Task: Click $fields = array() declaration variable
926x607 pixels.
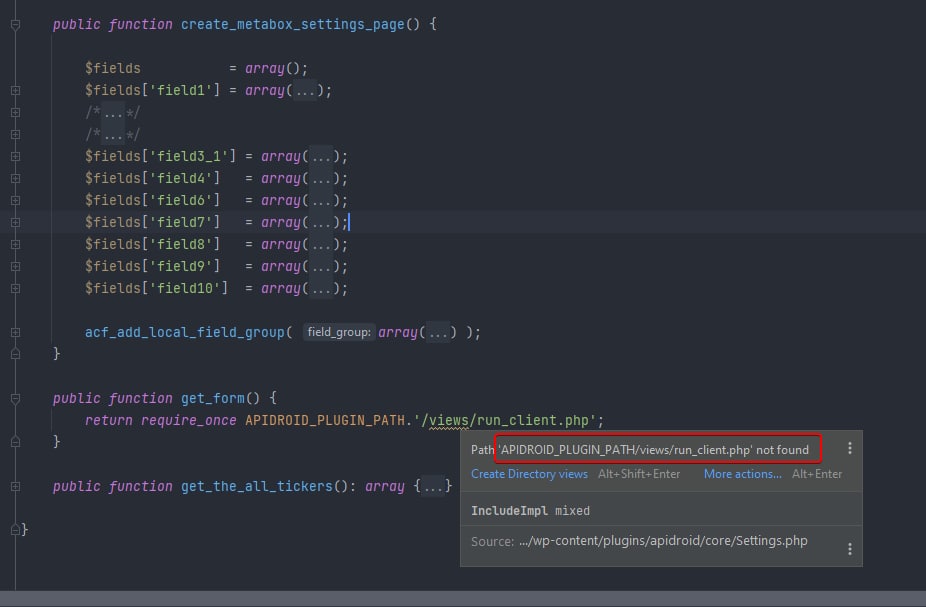Action: pos(113,68)
